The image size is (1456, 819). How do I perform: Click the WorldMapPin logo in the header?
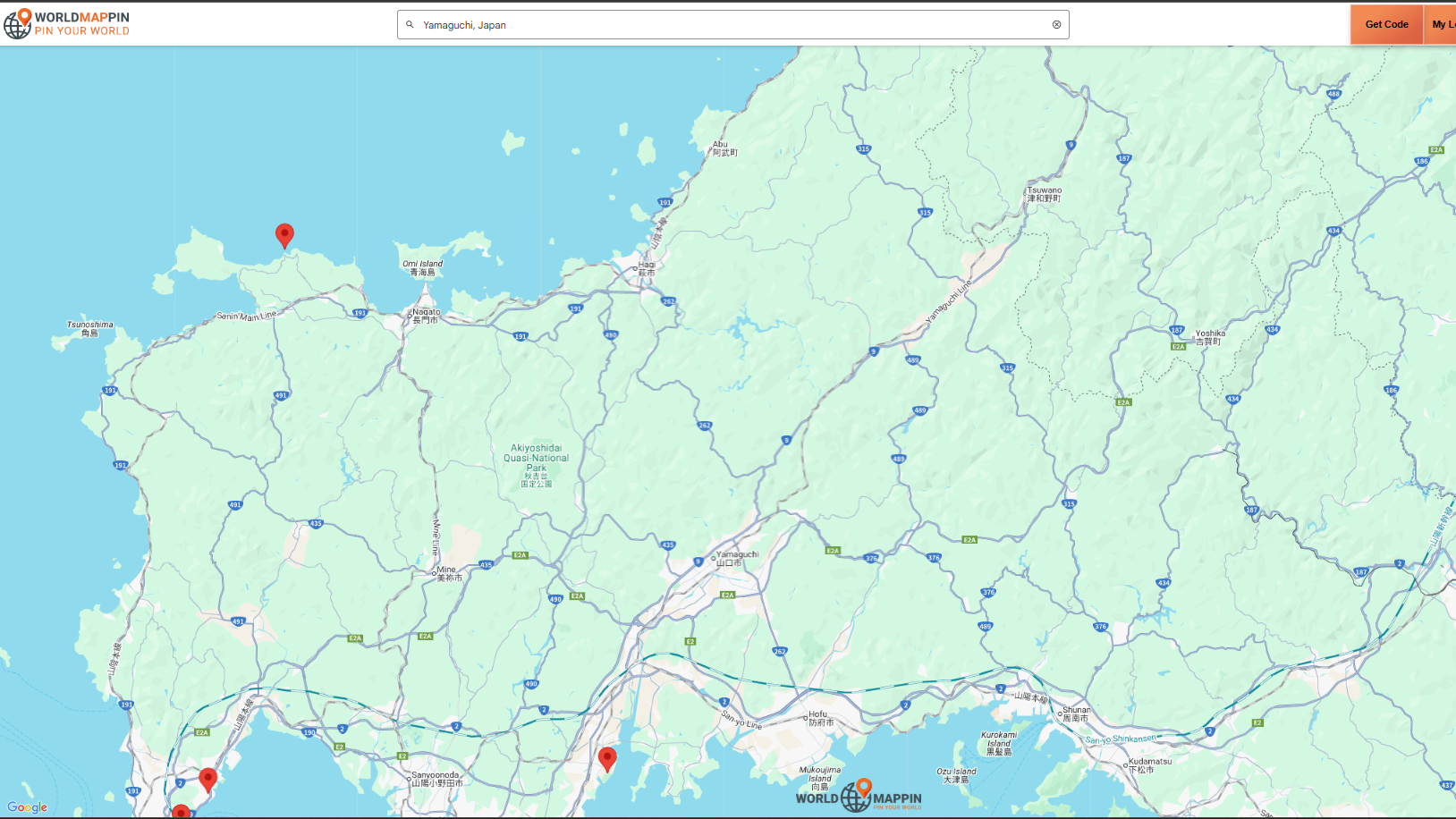coord(66,24)
